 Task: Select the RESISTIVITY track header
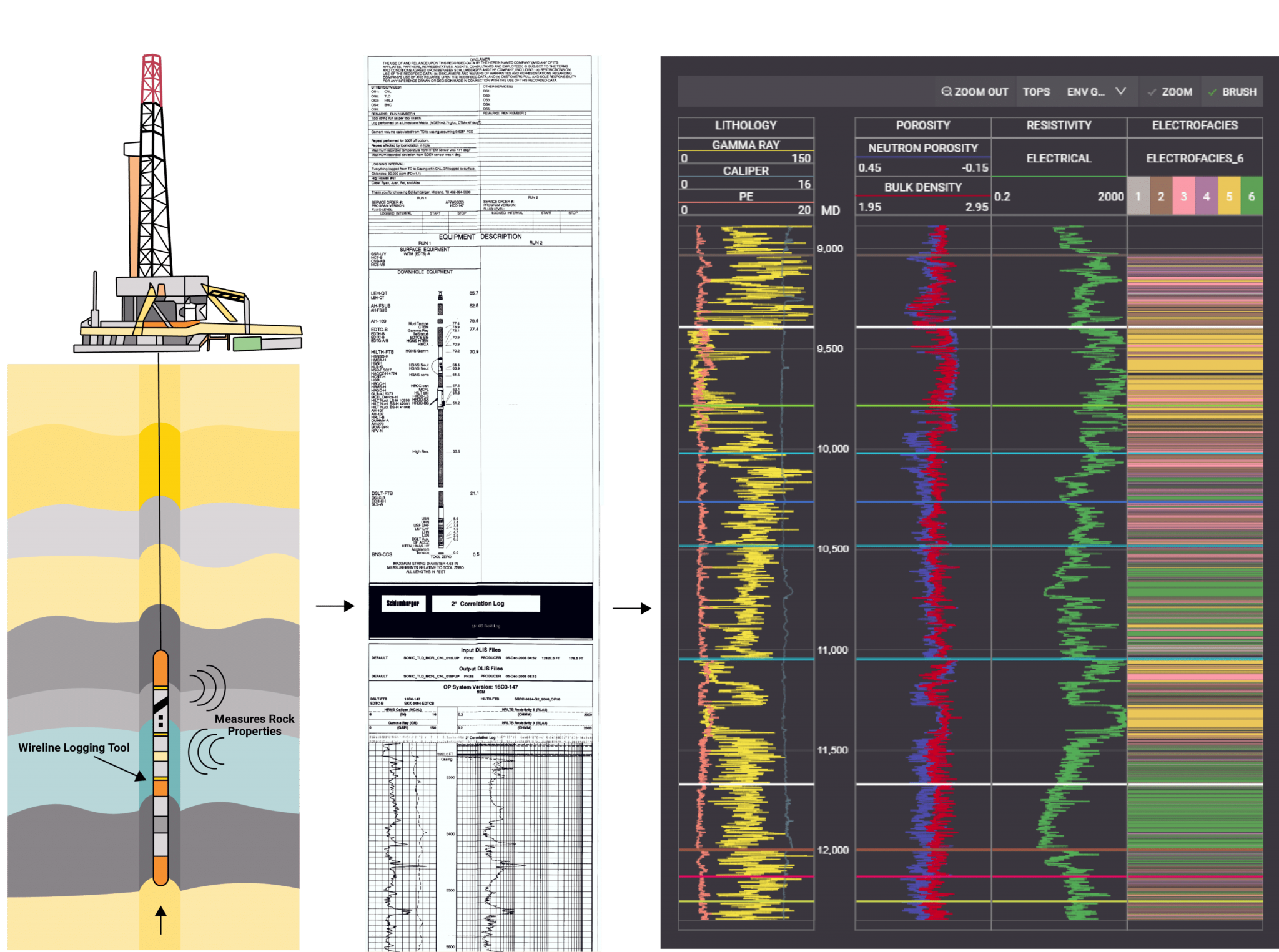[x=1059, y=125]
